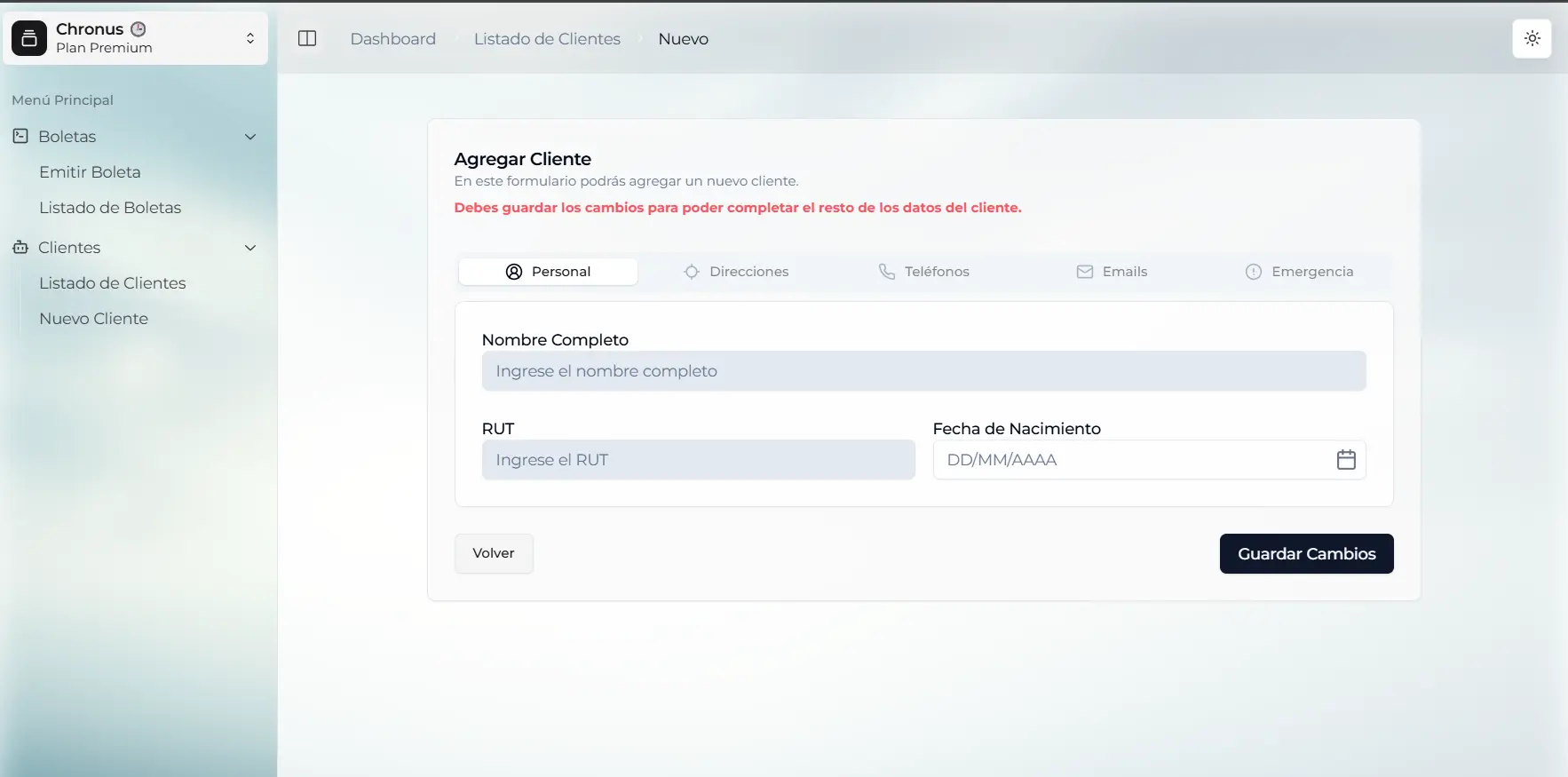Click the Volver button
The height and width of the screenshot is (777, 1568).
point(494,553)
